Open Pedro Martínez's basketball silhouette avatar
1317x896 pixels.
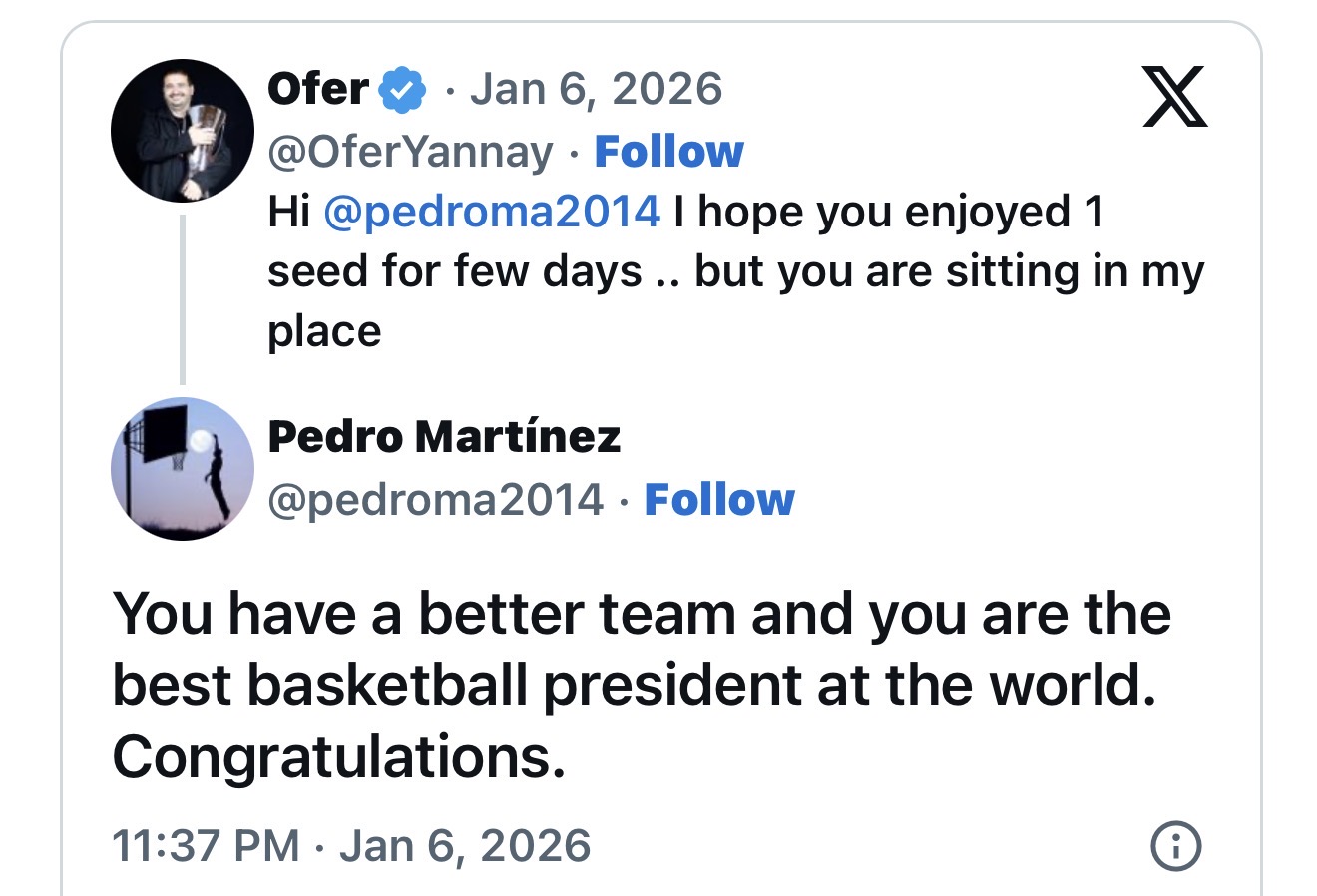pyautogui.click(x=183, y=469)
